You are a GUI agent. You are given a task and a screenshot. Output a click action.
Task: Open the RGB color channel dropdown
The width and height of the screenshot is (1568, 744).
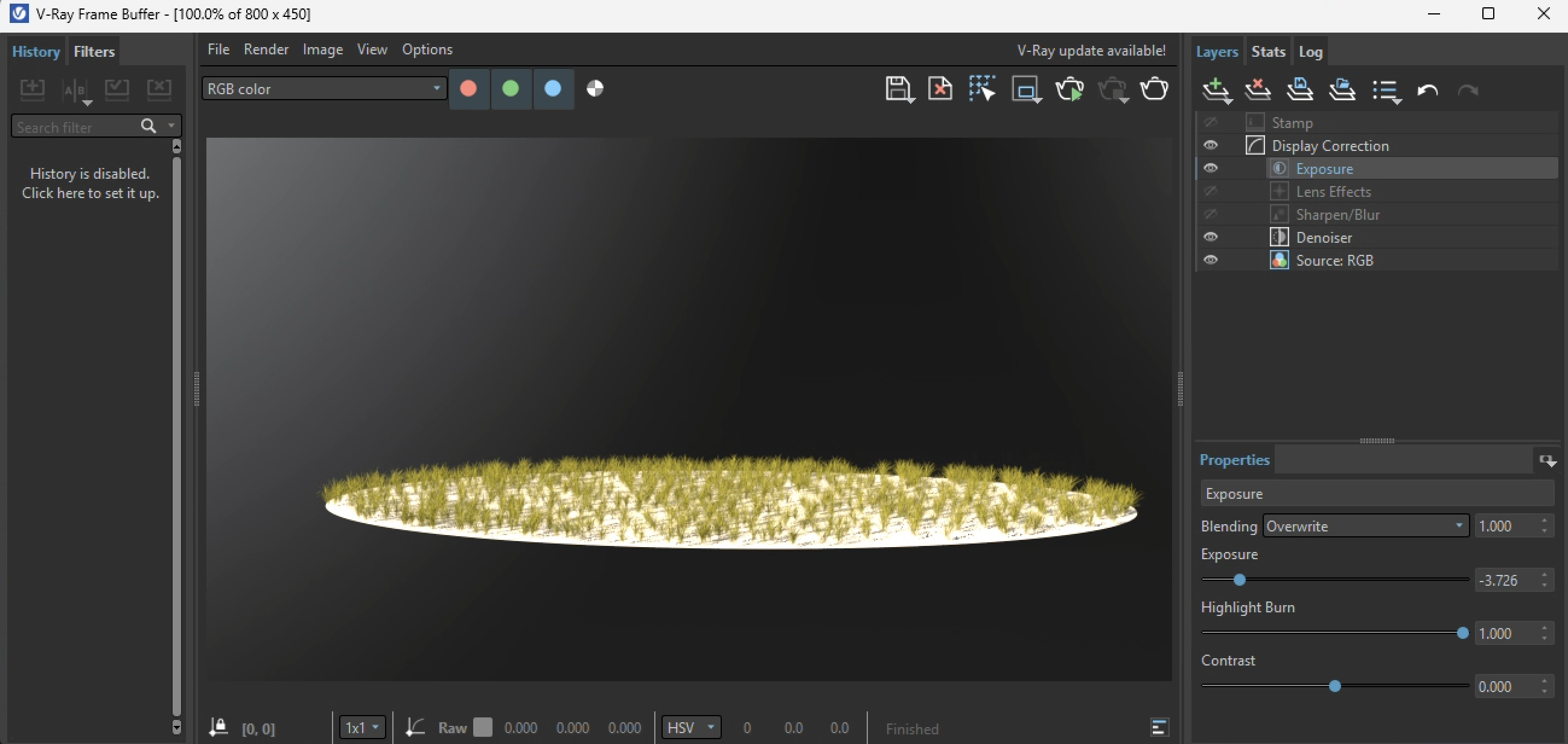click(323, 89)
